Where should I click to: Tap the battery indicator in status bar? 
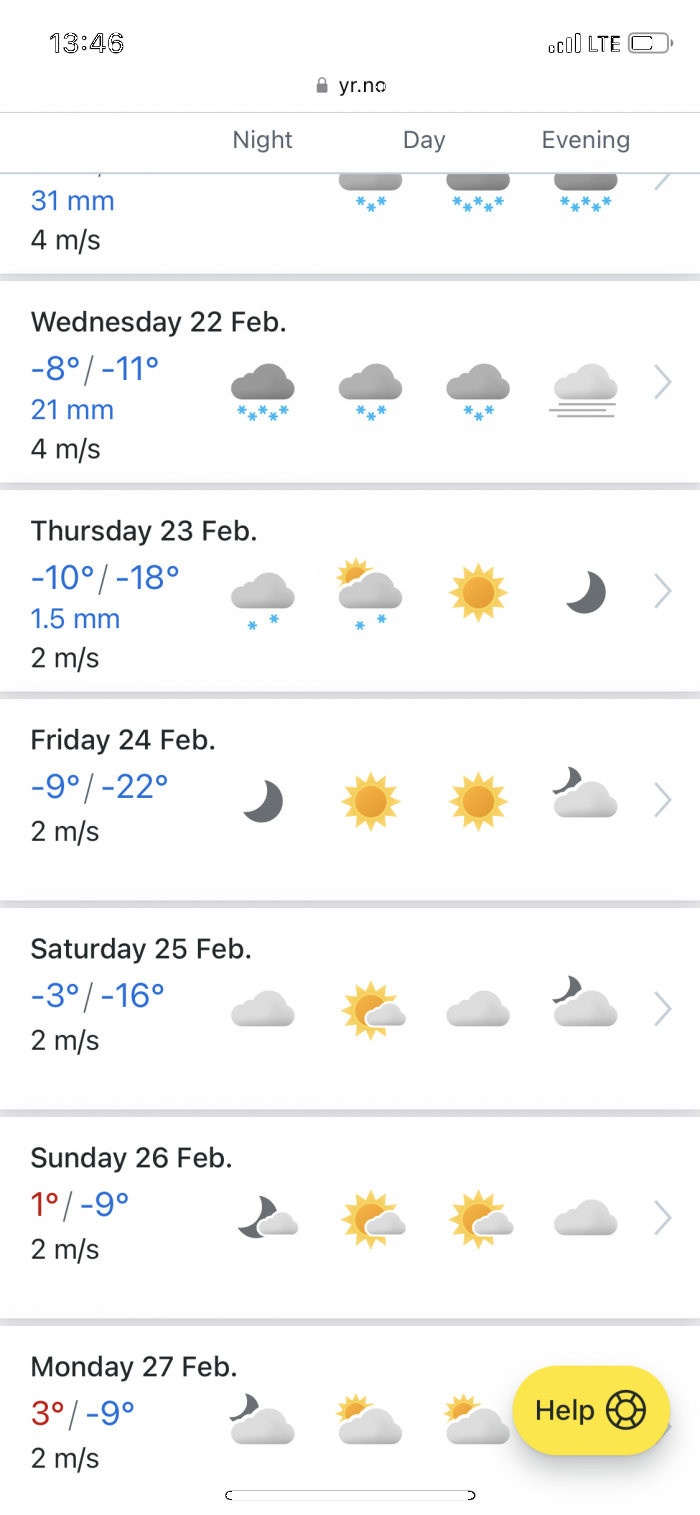tap(651, 43)
